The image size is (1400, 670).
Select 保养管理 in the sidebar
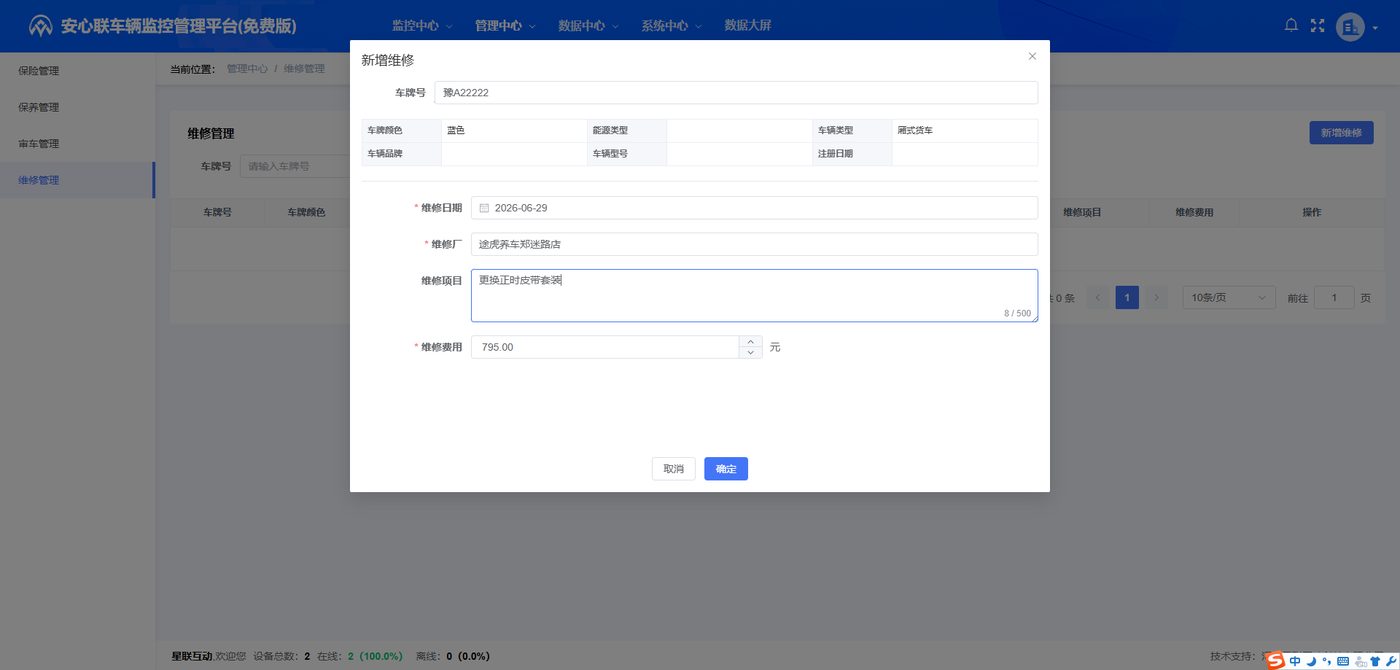point(77,107)
